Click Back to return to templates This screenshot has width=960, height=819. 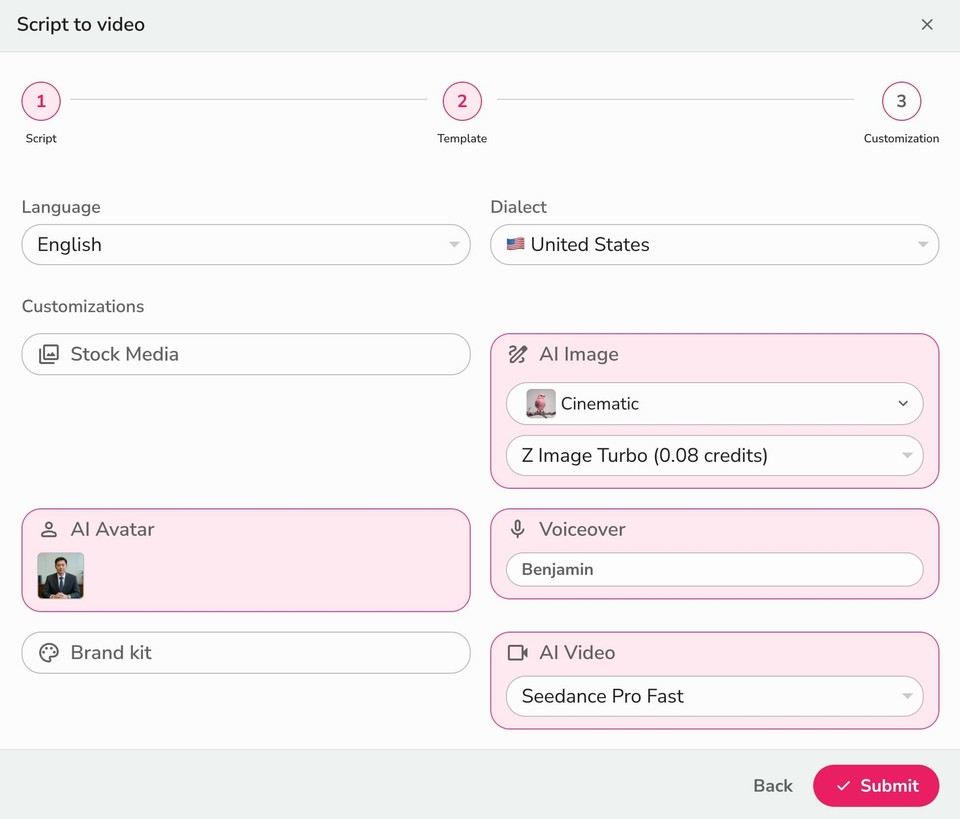click(771, 786)
